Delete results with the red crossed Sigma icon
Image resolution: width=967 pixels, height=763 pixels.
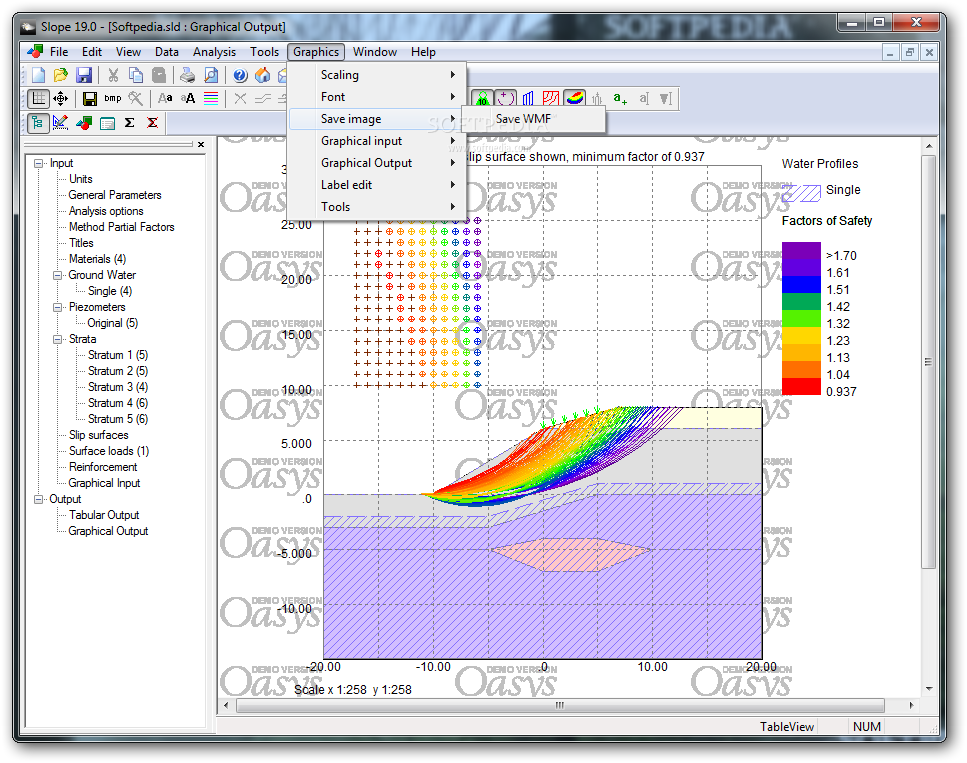(x=152, y=123)
